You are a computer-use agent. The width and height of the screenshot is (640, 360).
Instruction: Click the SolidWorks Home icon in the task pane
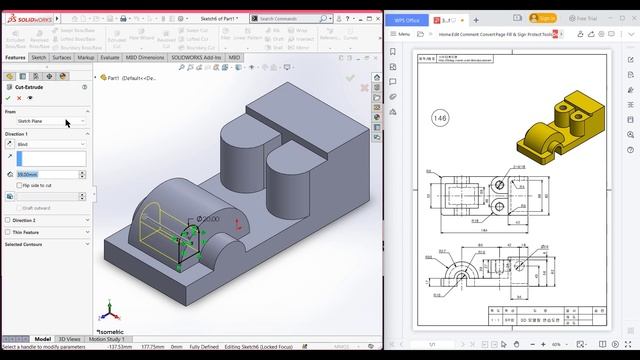click(377, 77)
